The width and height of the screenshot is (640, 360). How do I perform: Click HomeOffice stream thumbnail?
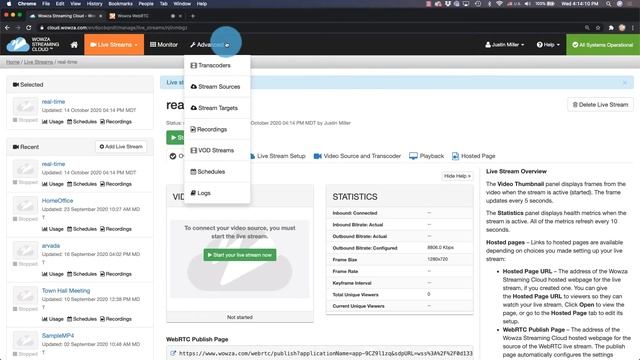tap(25, 205)
